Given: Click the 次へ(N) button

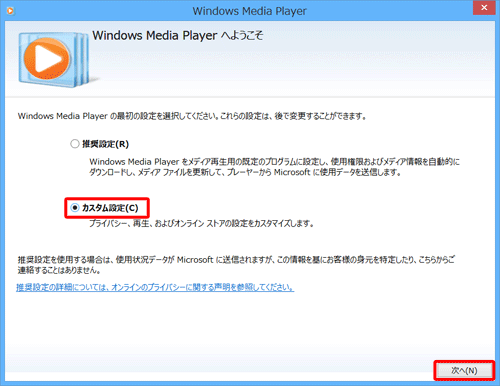Looking at the screenshot, I should pyautogui.click(x=464, y=370).
